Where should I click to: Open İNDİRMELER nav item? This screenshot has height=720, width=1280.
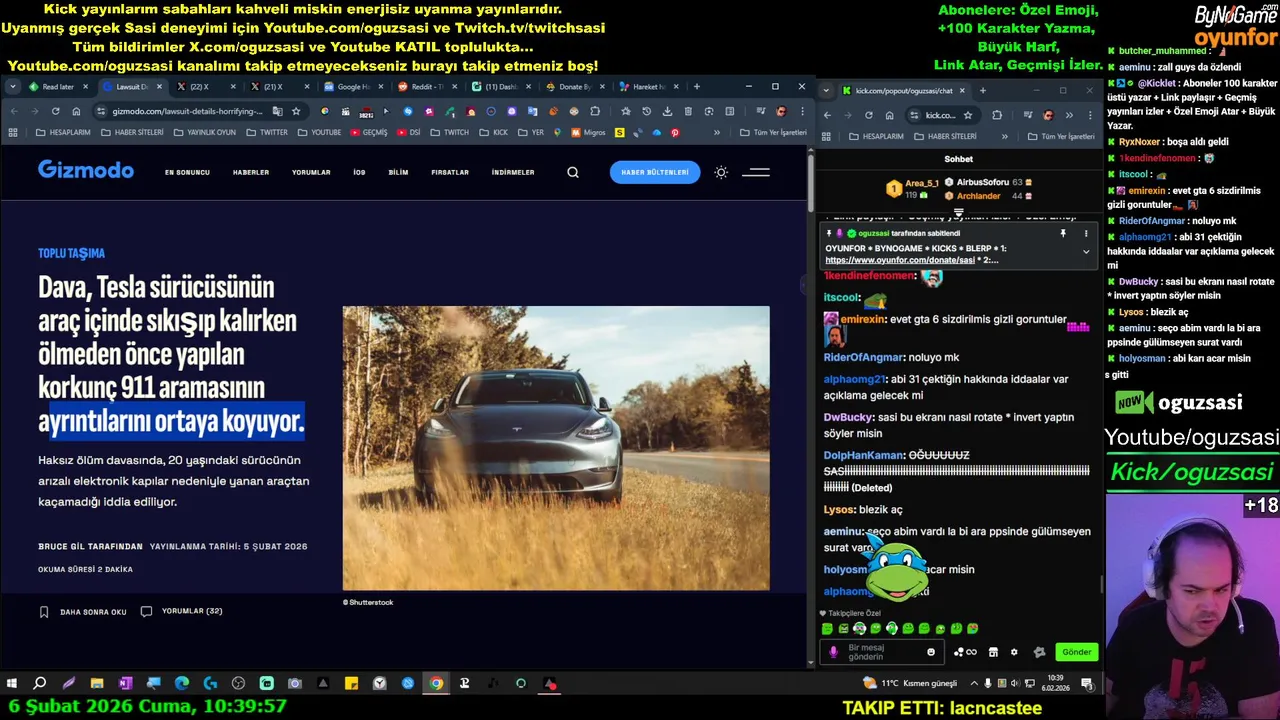pos(513,172)
